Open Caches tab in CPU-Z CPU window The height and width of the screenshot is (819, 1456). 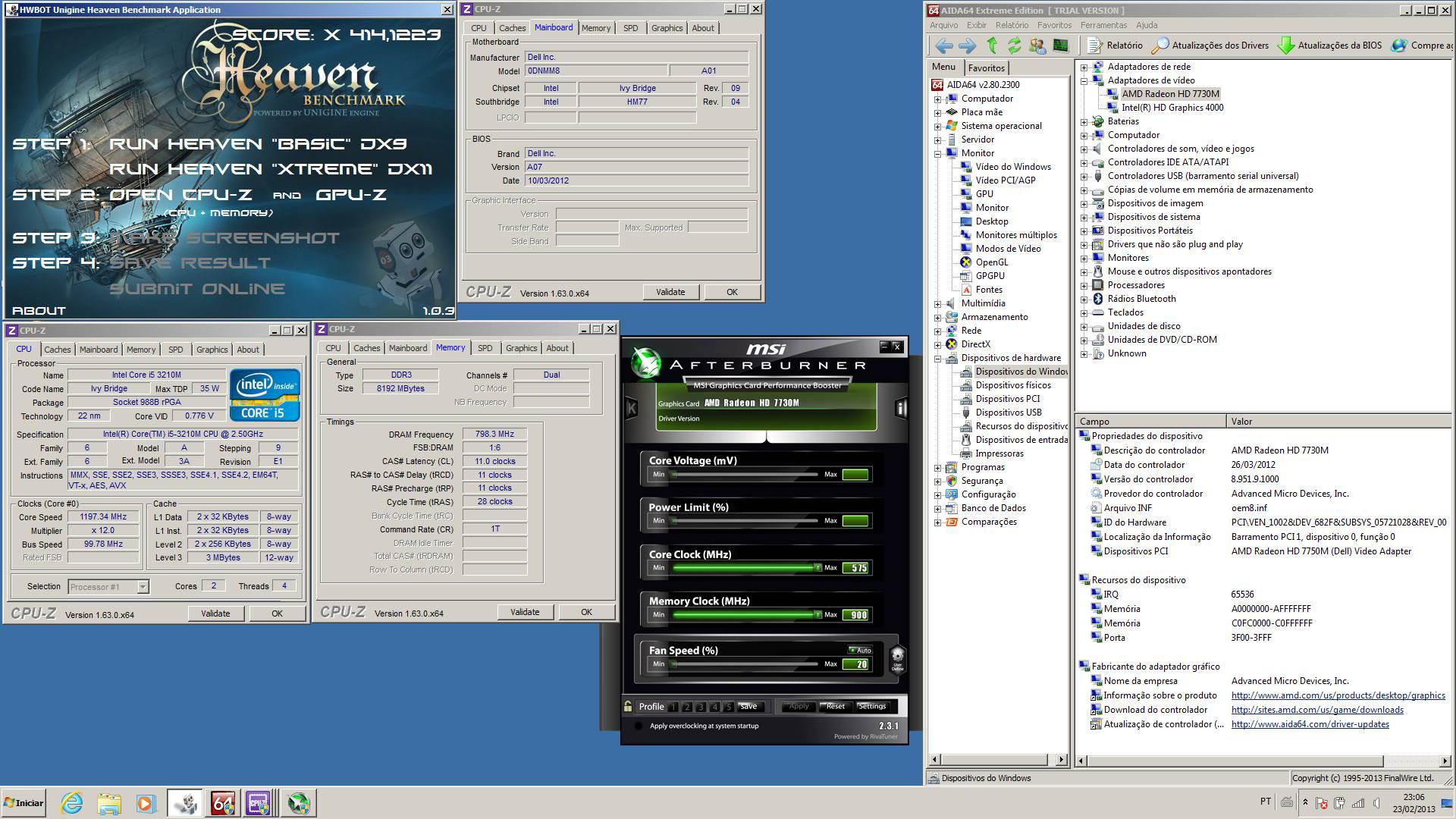point(57,350)
